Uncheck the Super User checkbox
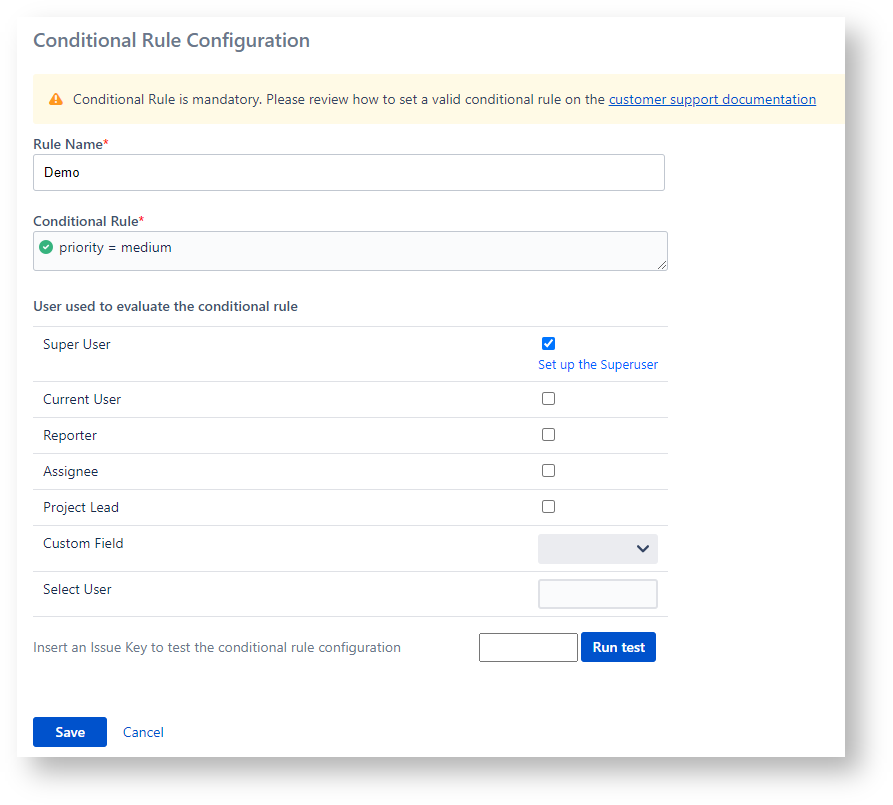The width and height of the screenshot is (893, 805). 548,343
